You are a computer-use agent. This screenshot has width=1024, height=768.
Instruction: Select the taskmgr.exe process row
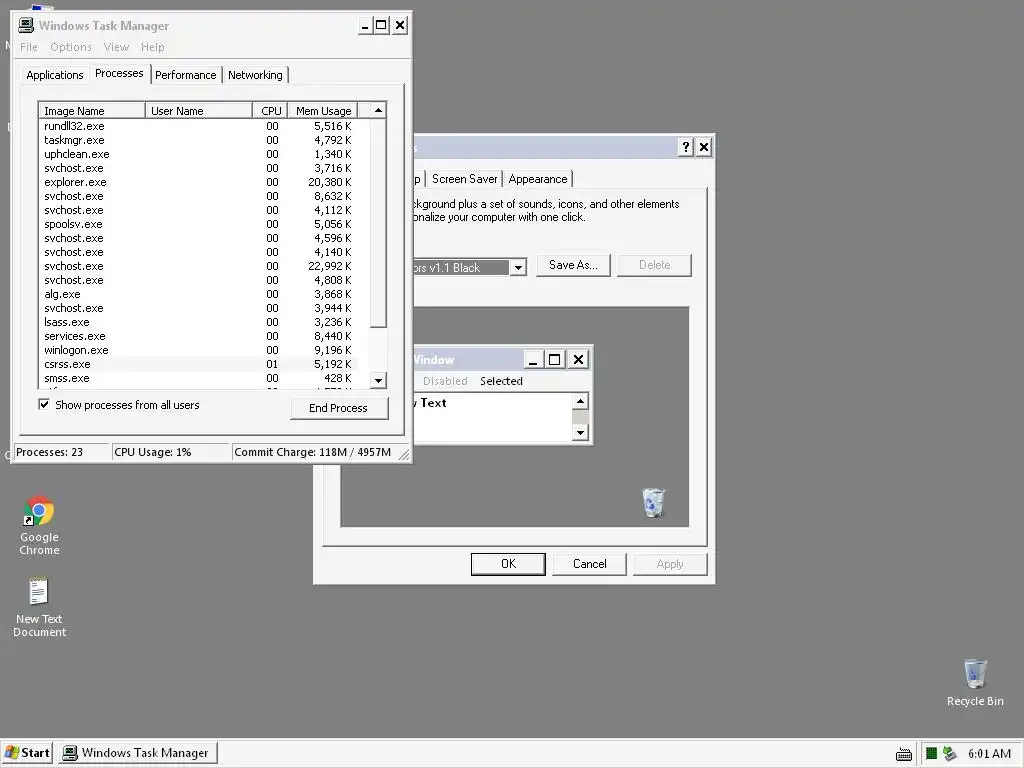tap(199, 140)
